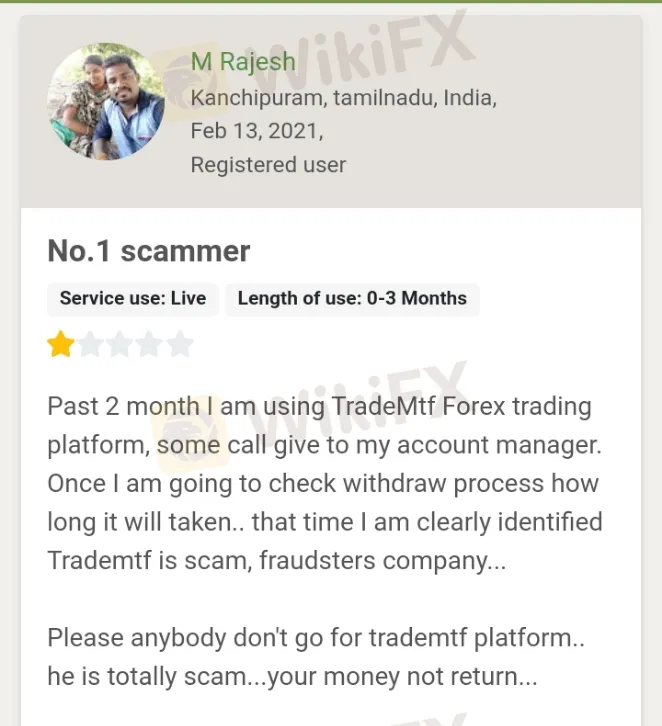Click the Service use: Live tag
Screen dimensions: 662x726
coord(133,299)
